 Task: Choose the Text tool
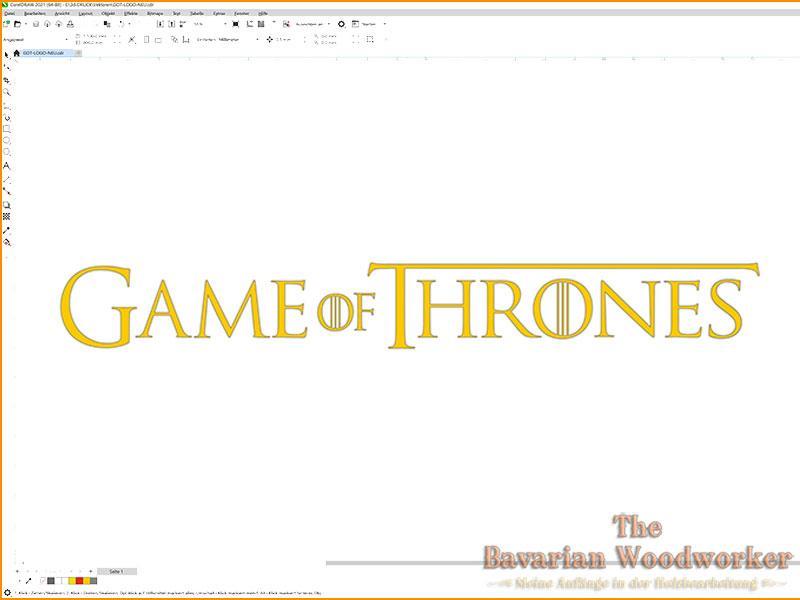tap(7, 166)
